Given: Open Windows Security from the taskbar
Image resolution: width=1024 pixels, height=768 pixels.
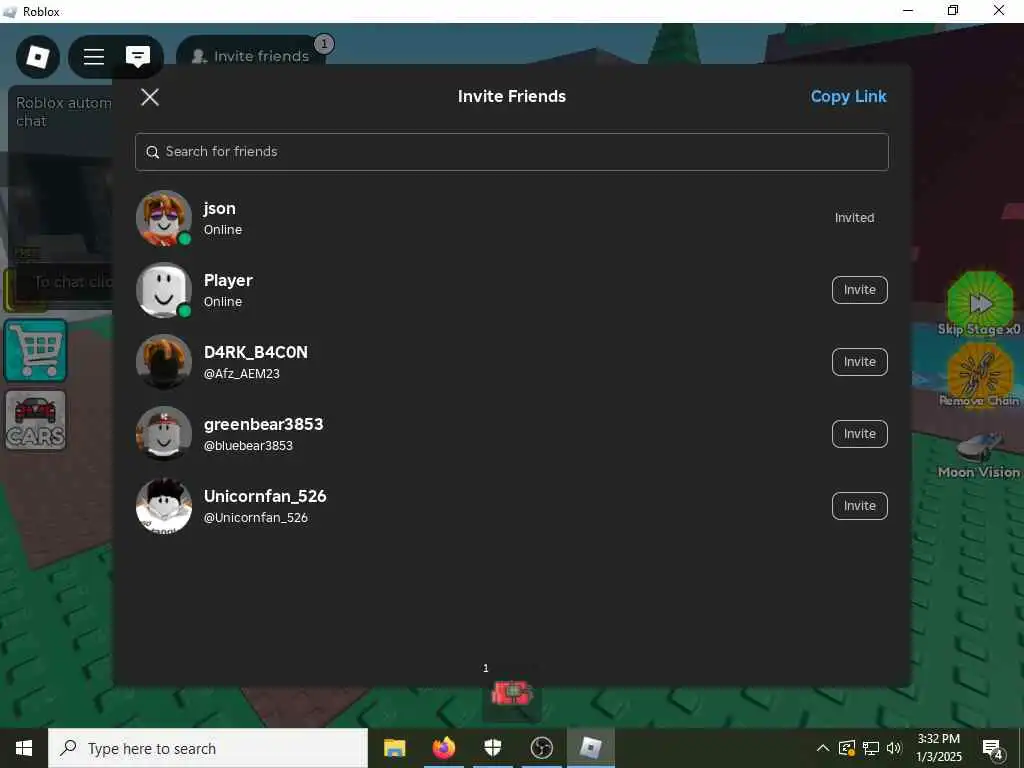Looking at the screenshot, I should 492,748.
